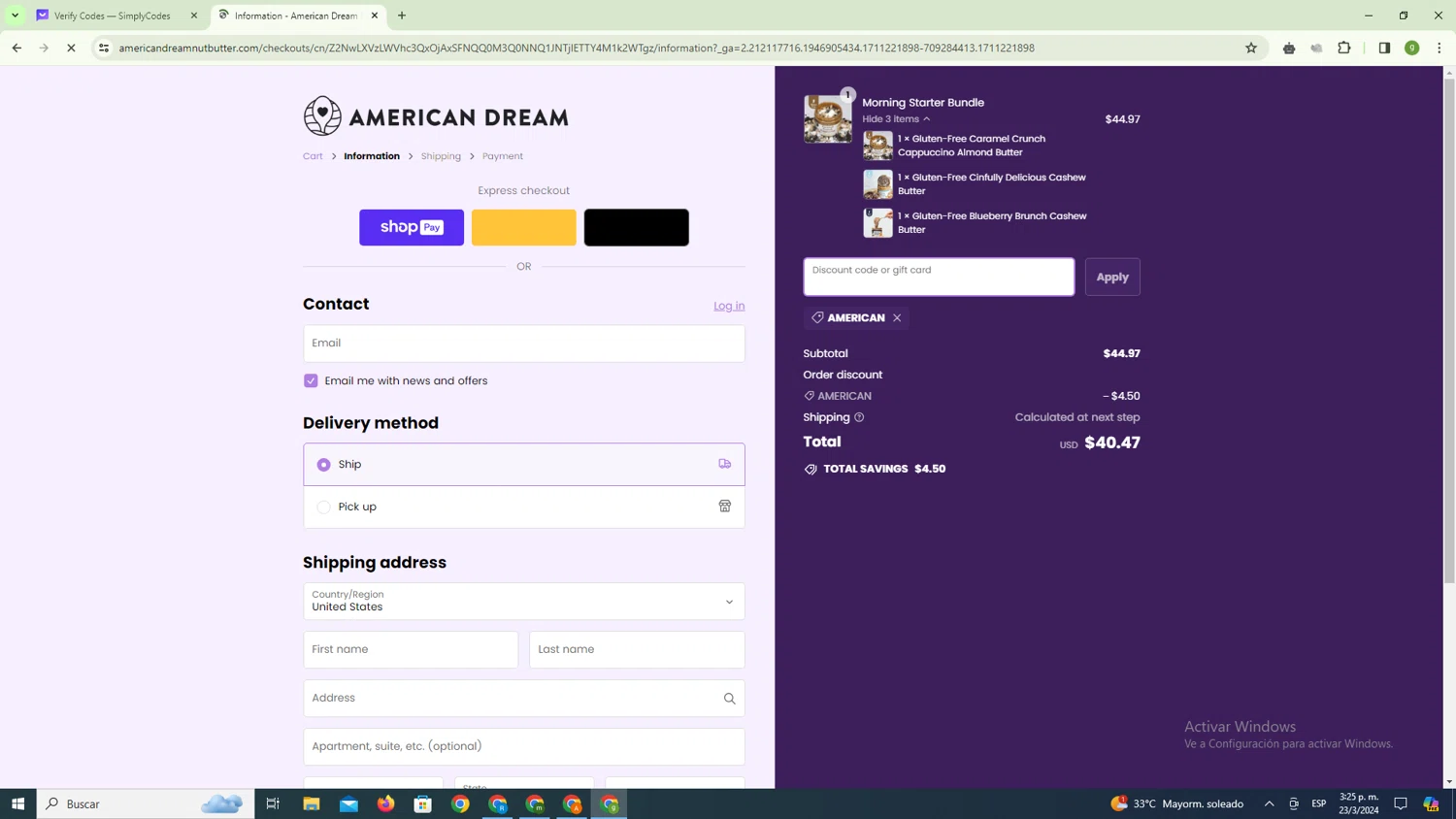
Task: Bookmark this page with the star
Action: (x=1251, y=48)
